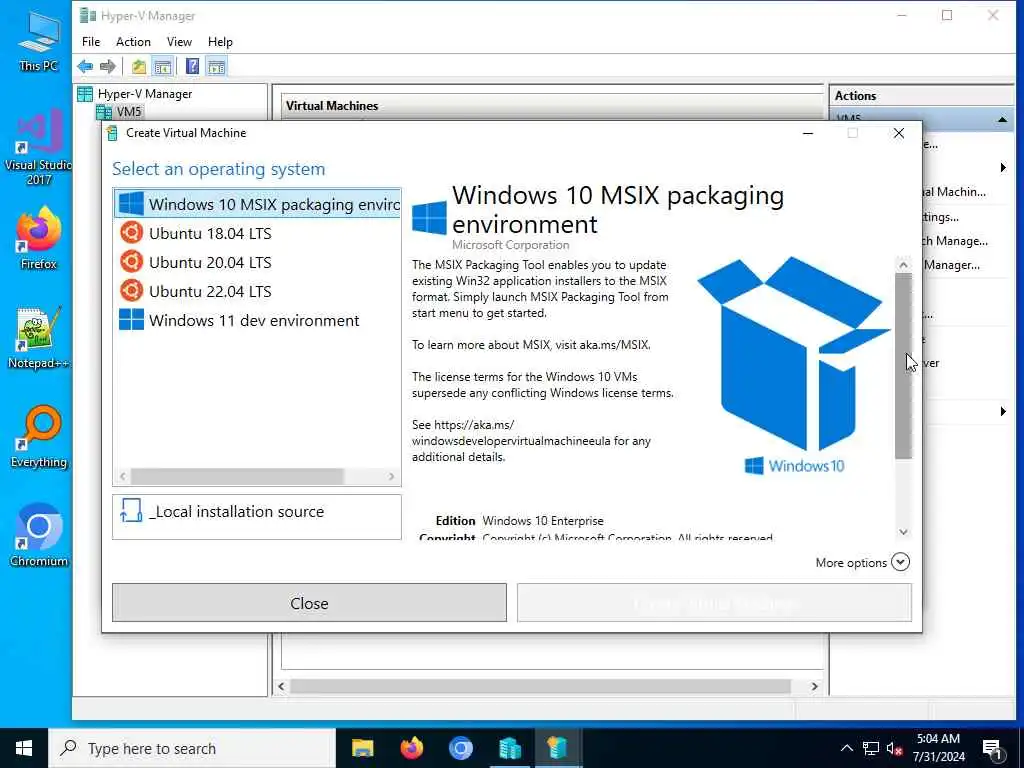Image resolution: width=1024 pixels, height=768 pixels.
Task: Open This PC desktop icon
Action: [x=39, y=41]
